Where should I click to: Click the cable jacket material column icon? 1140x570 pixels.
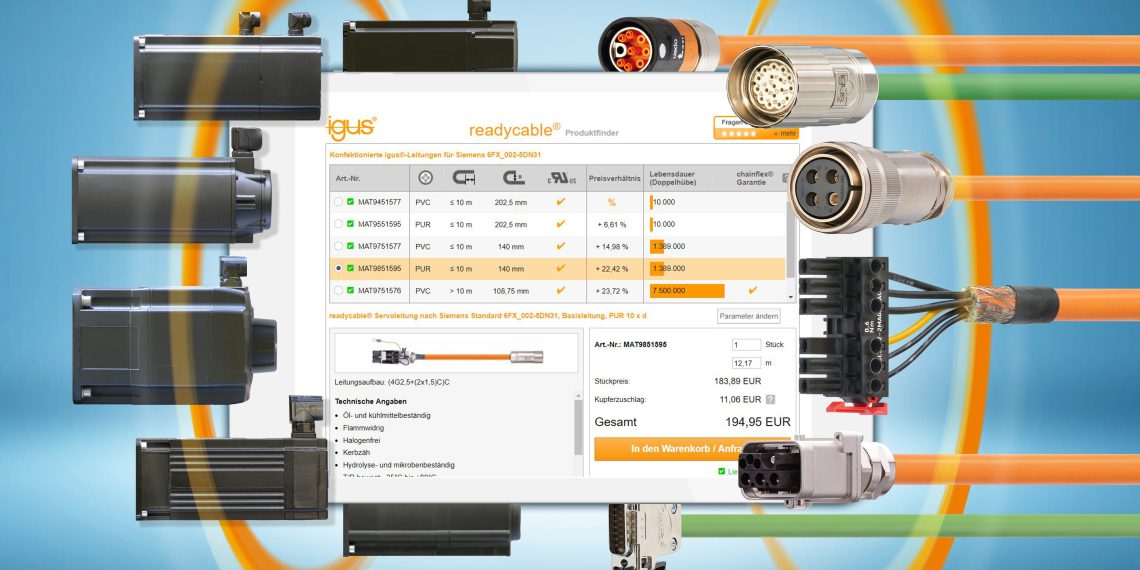pos(426,177)
